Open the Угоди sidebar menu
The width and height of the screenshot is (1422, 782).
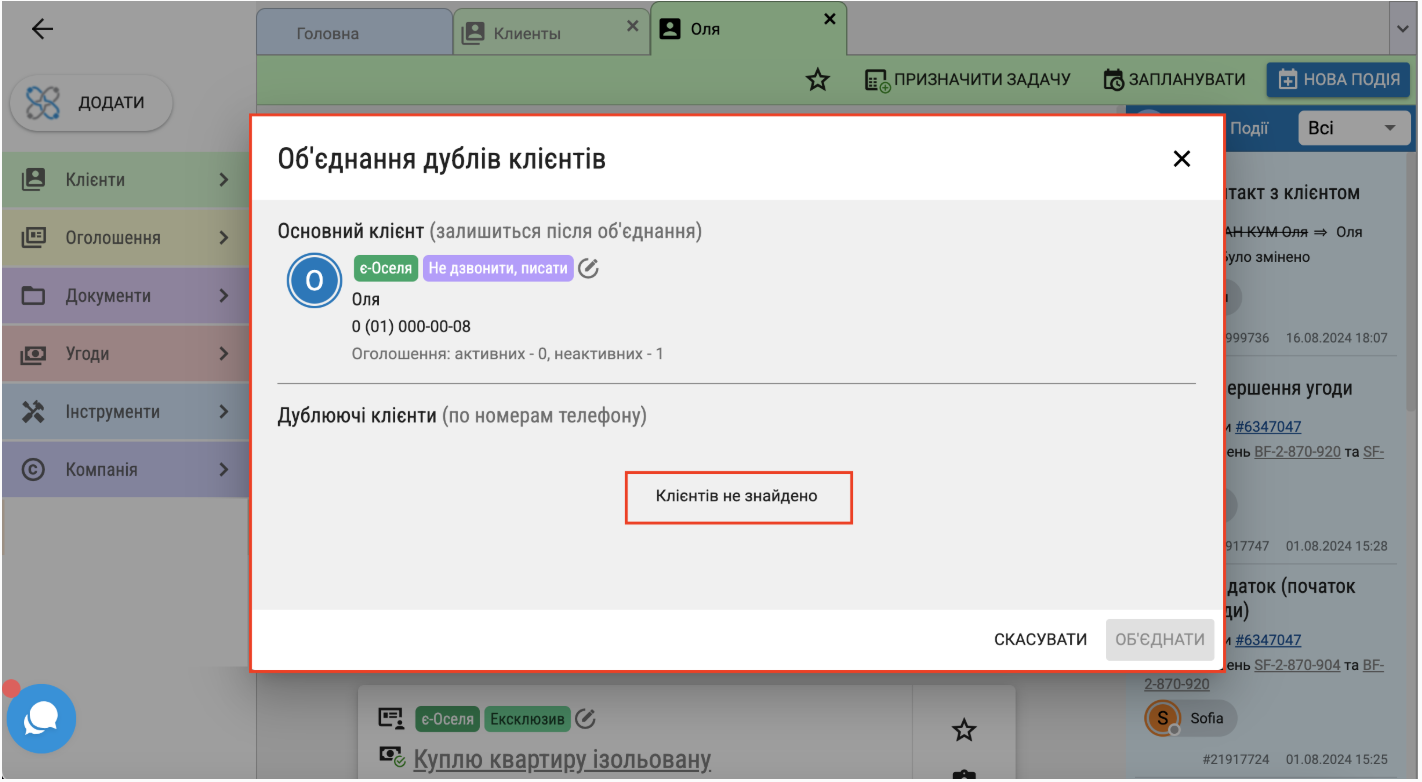[125, 354]
